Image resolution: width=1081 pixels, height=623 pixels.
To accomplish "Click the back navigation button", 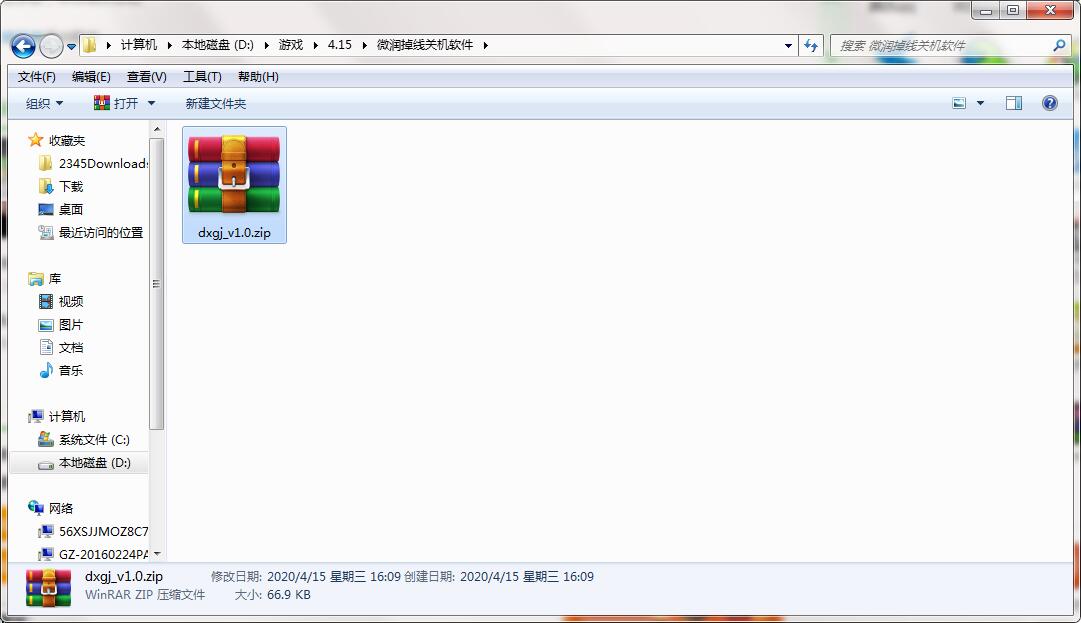I will coord(22,45).
